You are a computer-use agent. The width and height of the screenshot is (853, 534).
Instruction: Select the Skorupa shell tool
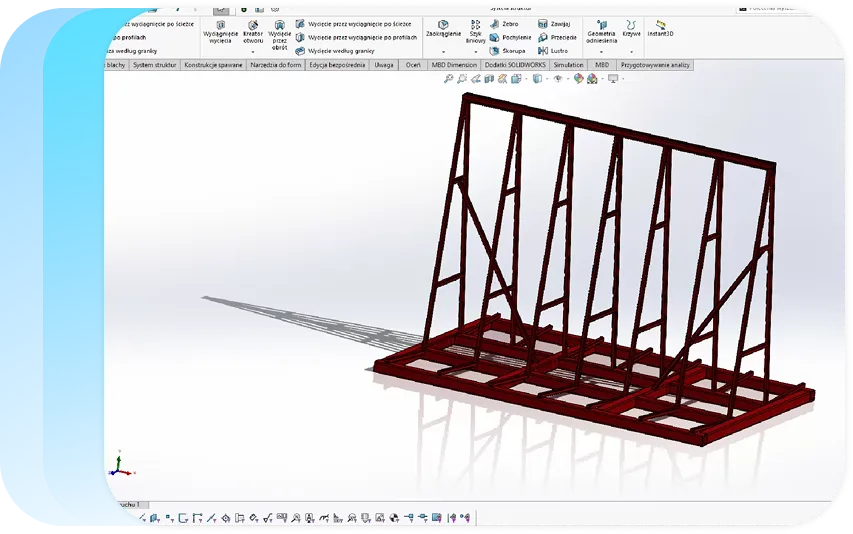coord(508,51)
